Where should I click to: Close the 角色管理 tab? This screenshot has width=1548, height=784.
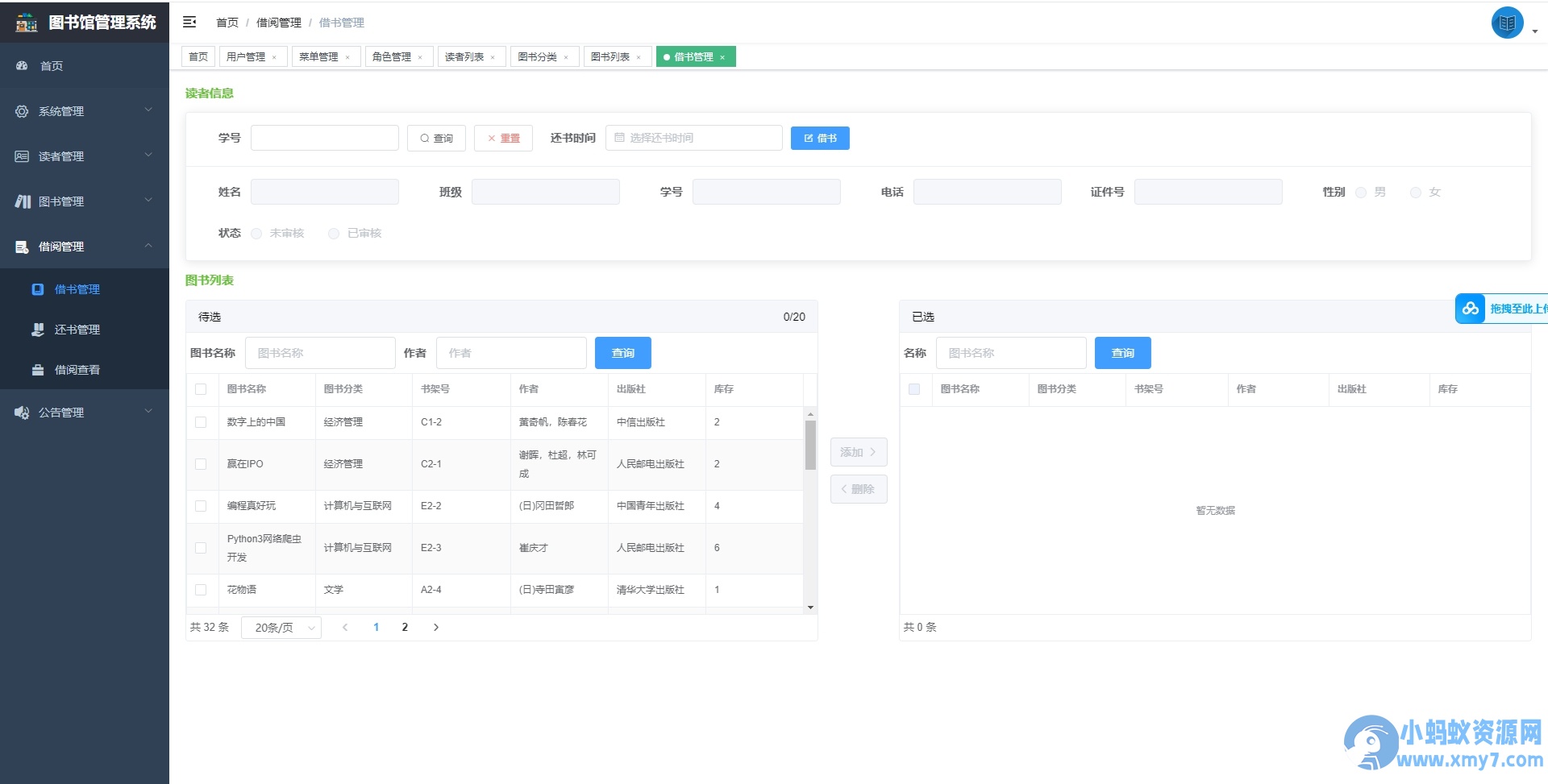point(420,57)
